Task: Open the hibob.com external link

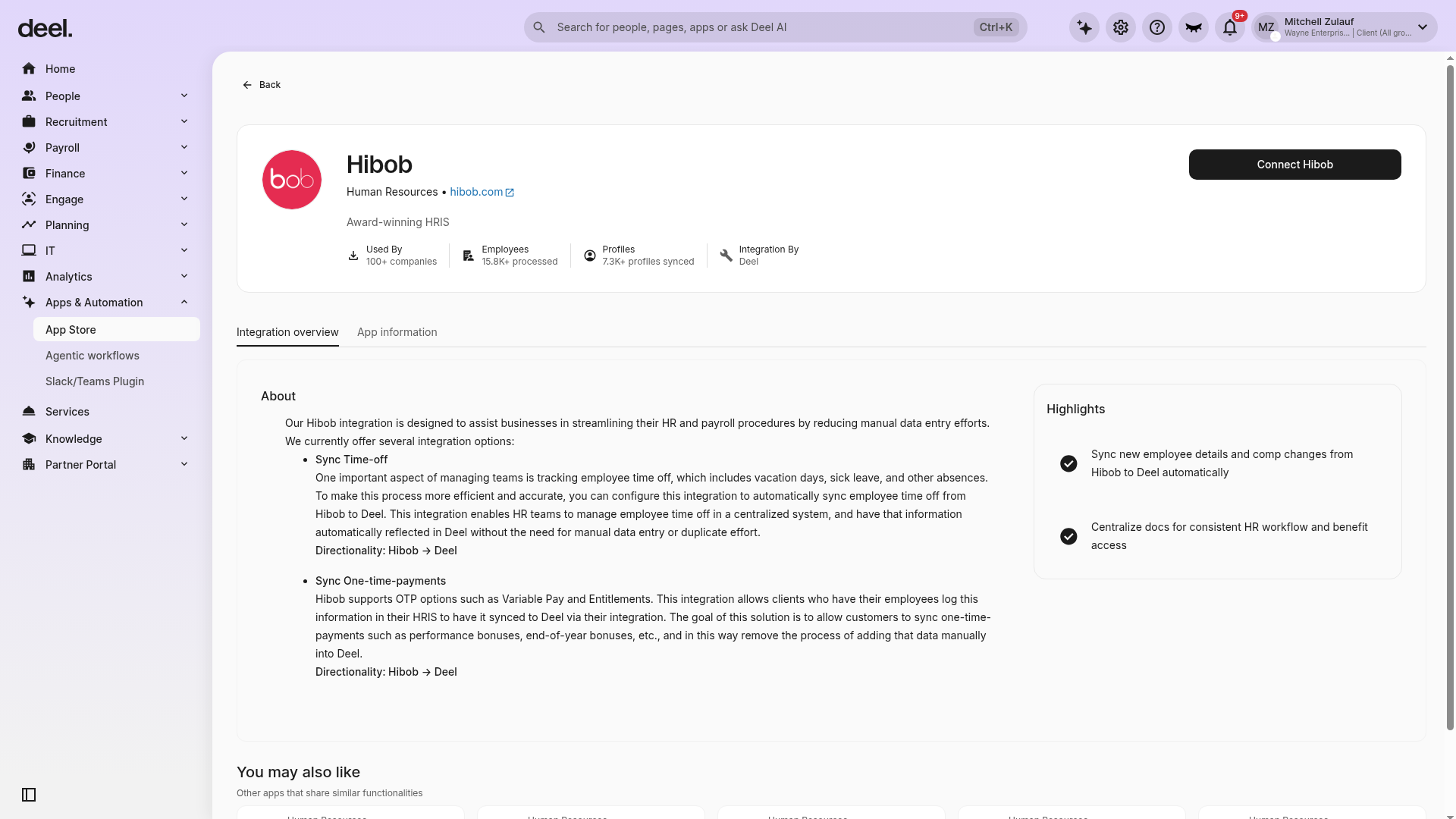Action: tap(482, 192)
